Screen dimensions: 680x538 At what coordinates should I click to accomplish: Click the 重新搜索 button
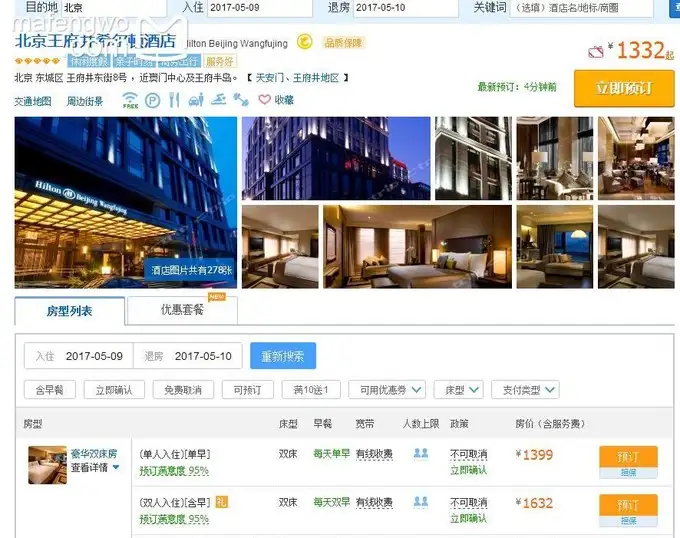point(283,356)
